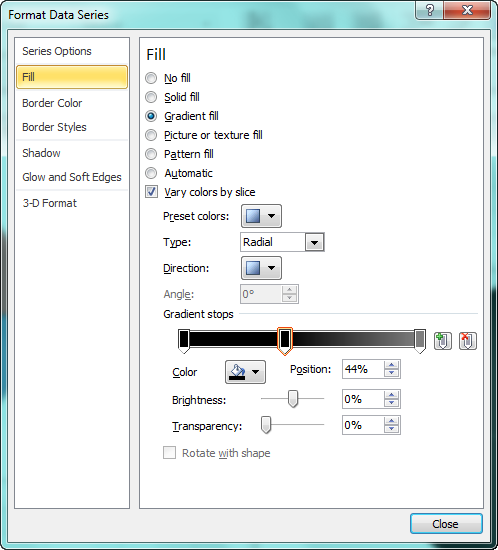The width and height of the screenshot is (498, 550).
Task: Click the Add gradient stop icon
Action: (x=443, y=341)
